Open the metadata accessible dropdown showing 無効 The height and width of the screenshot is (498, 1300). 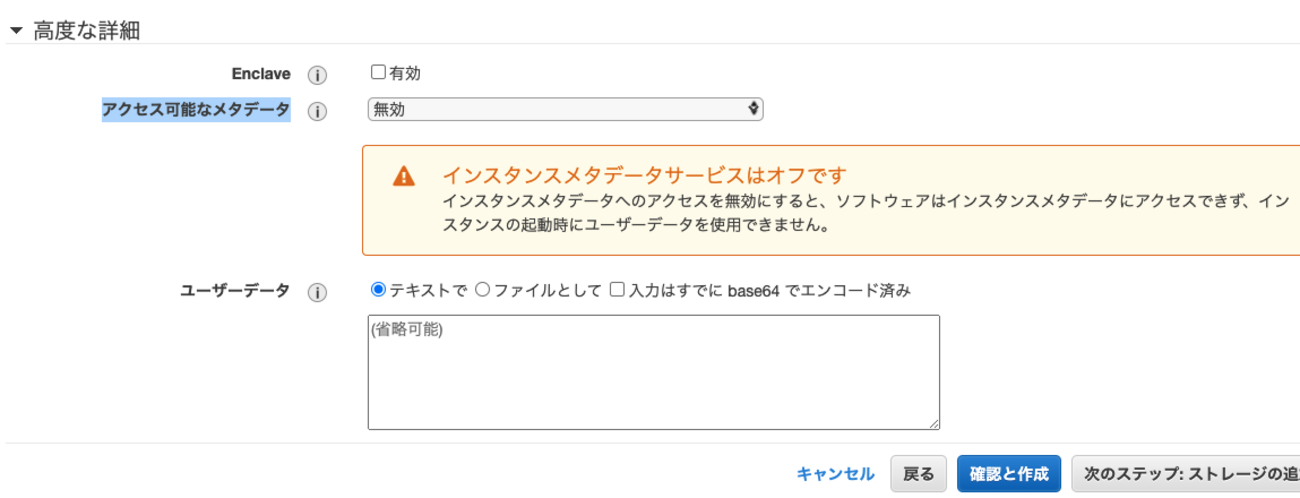click(565, 109)
